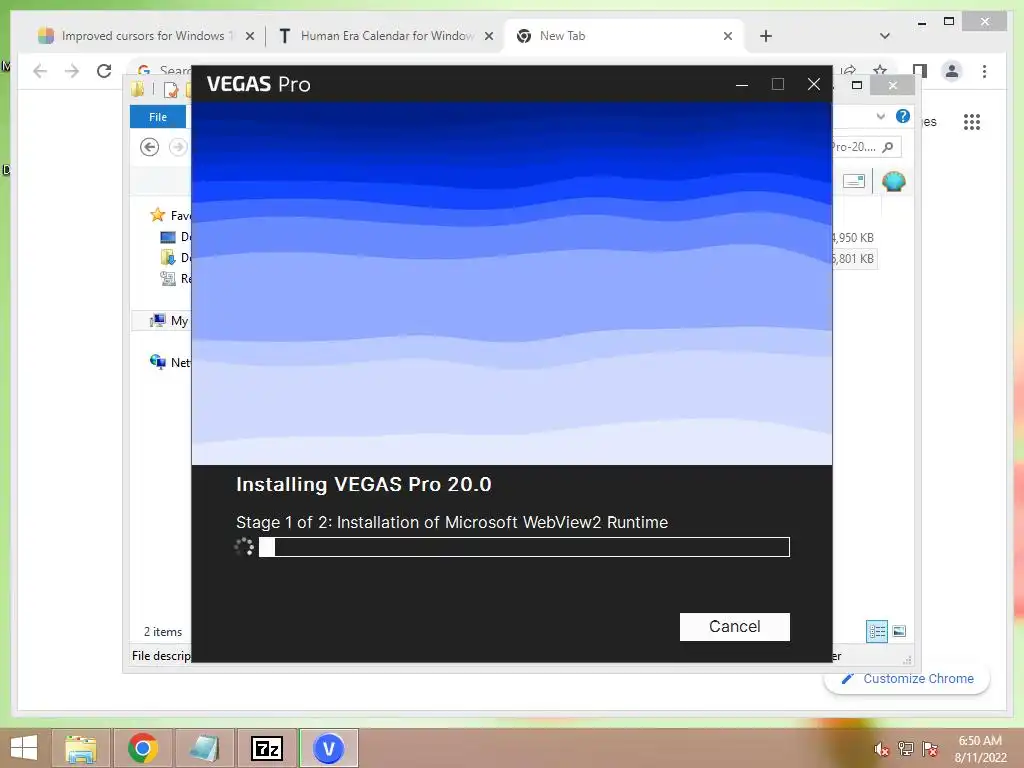Screen dimensions: 1024x768
Task: Click Explorer search magnifier icon
Action: [888, 147]
